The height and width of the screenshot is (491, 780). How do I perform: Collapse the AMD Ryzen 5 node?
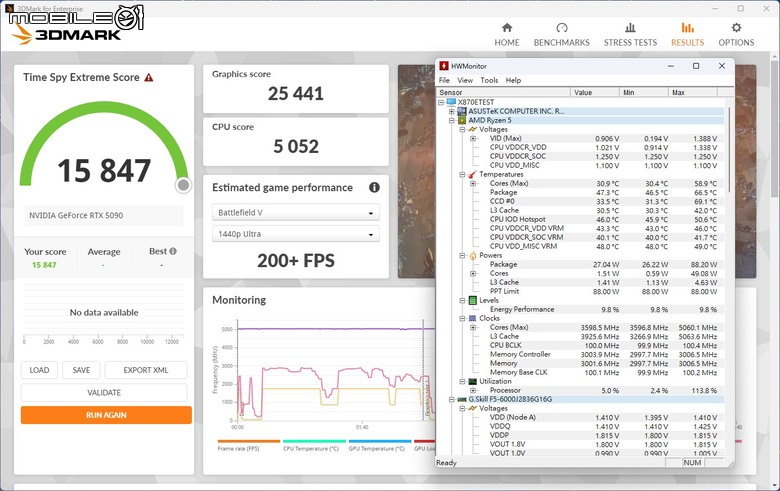452,120
